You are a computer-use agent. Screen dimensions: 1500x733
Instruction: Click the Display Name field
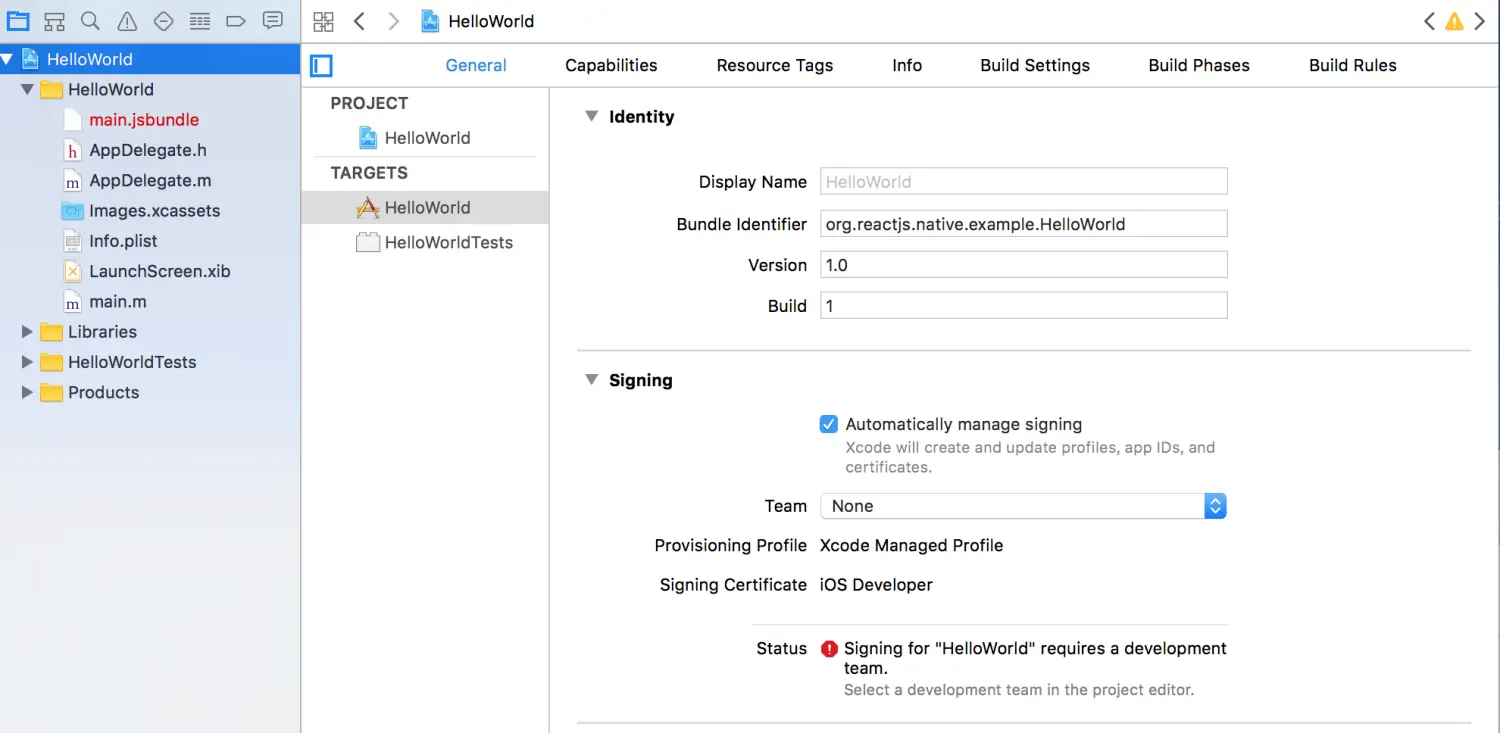point(1024,182)
